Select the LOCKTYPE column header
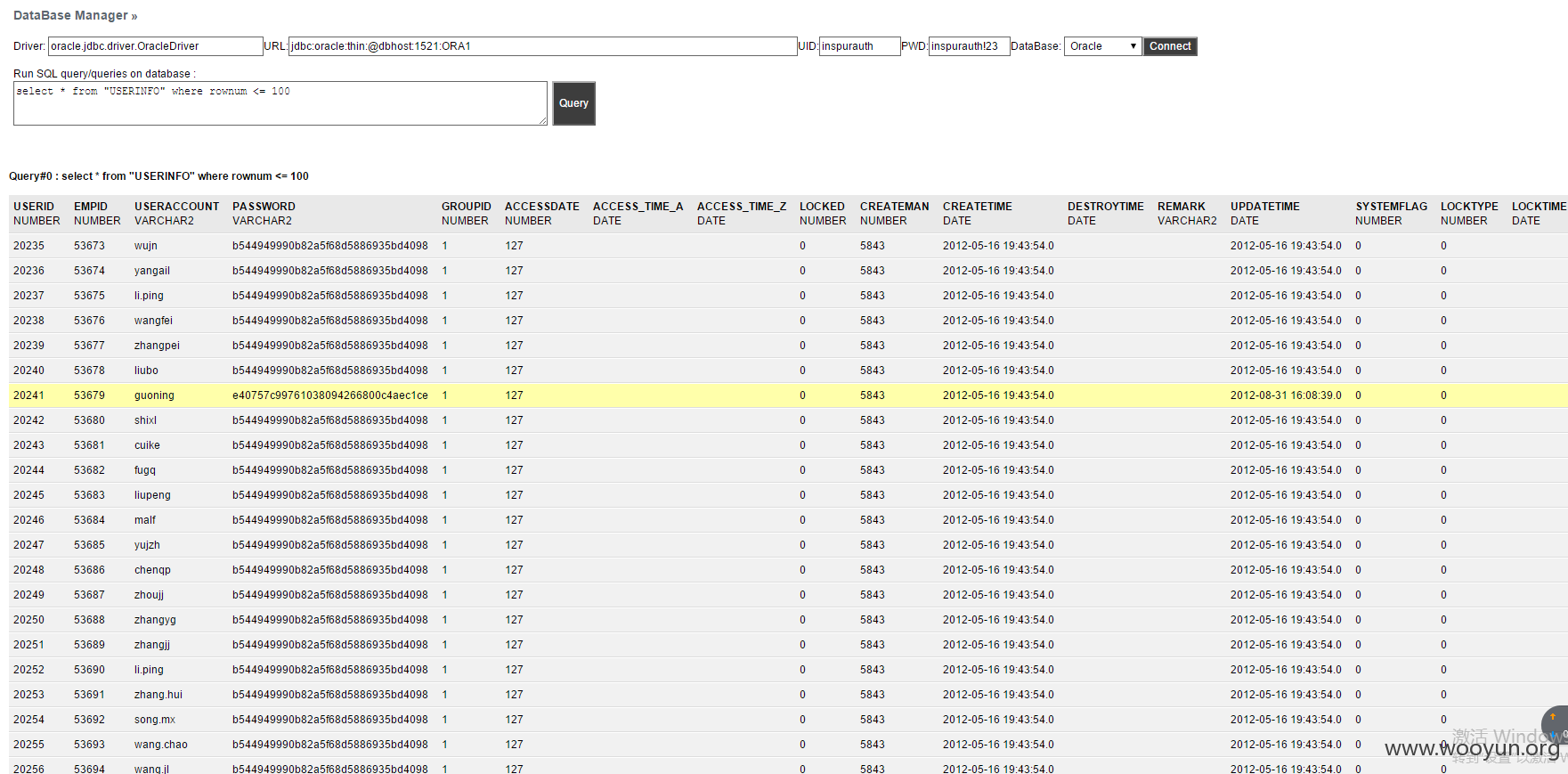The width and height of the screenshot is (1568, 774). (1469, 207)
